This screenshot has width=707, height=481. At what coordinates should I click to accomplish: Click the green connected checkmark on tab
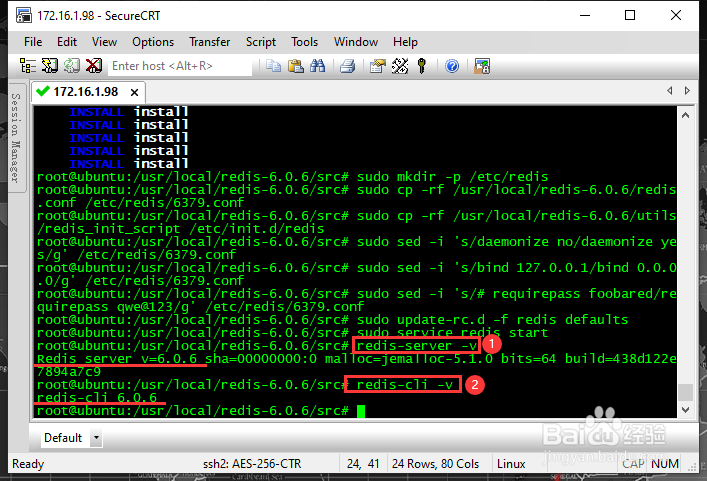(x=43, y=91)
